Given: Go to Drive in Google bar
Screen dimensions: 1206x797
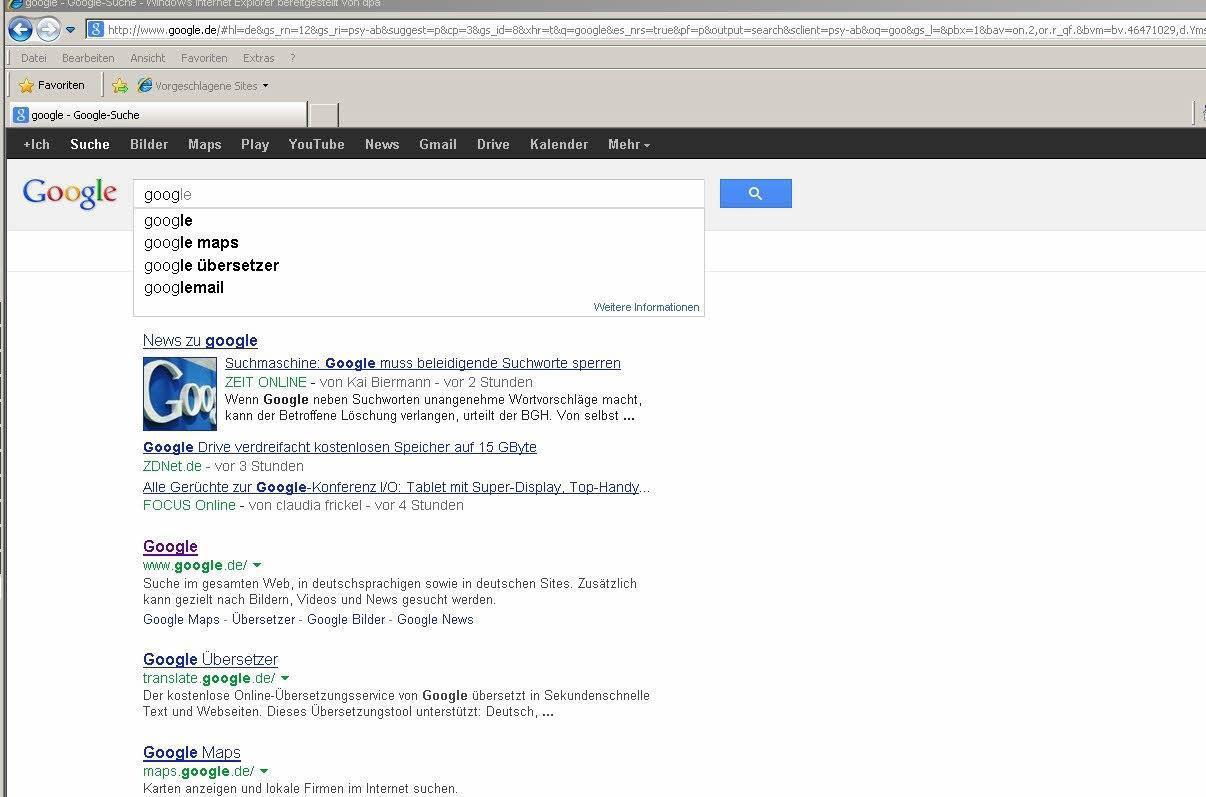Looking at the screenshot, I should 493,144.
